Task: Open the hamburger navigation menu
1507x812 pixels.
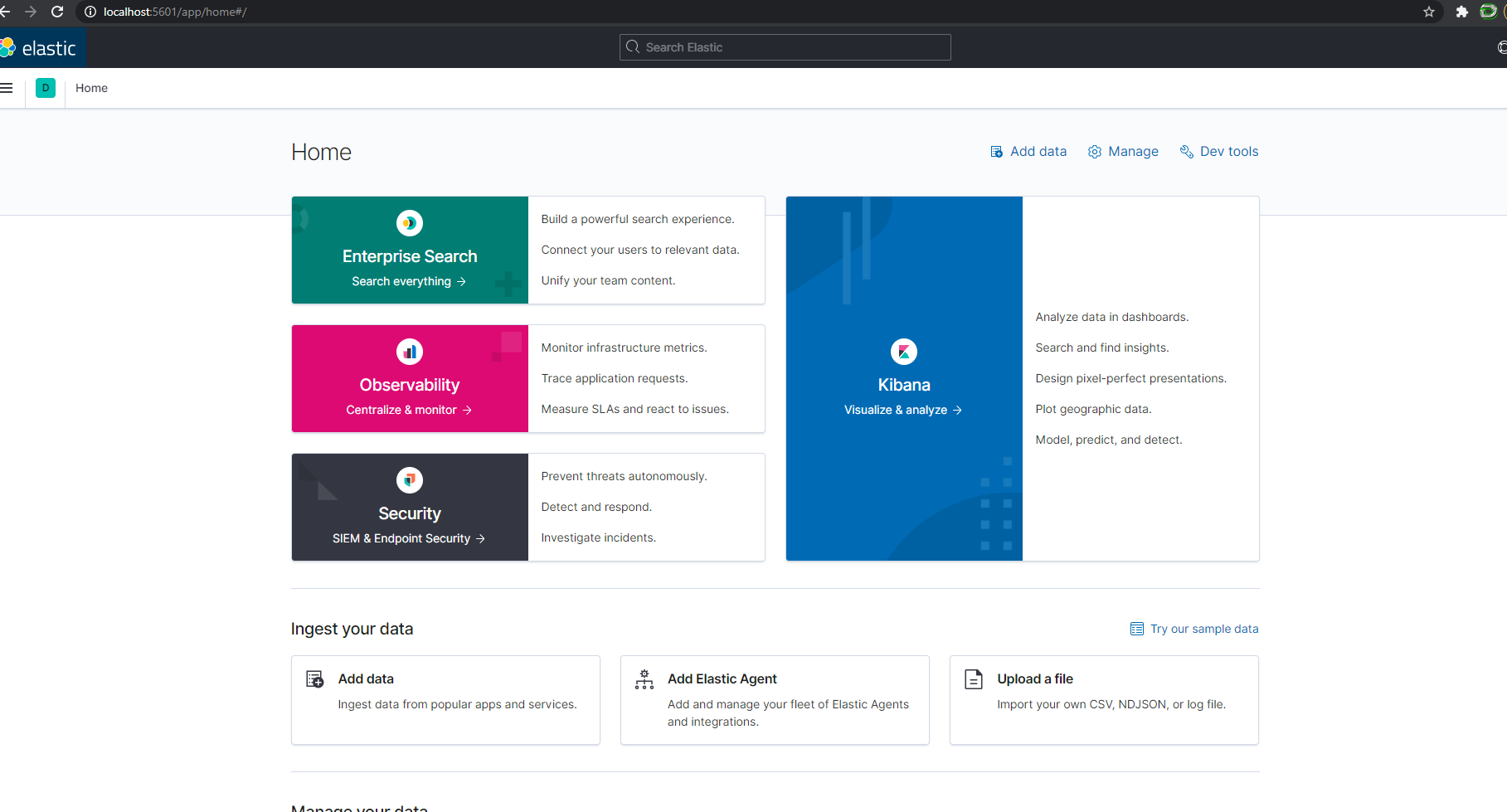Action: pos(7,88)
